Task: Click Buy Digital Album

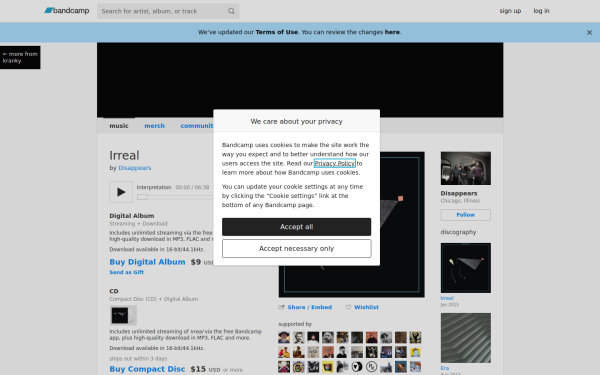Action: point(147,262)
